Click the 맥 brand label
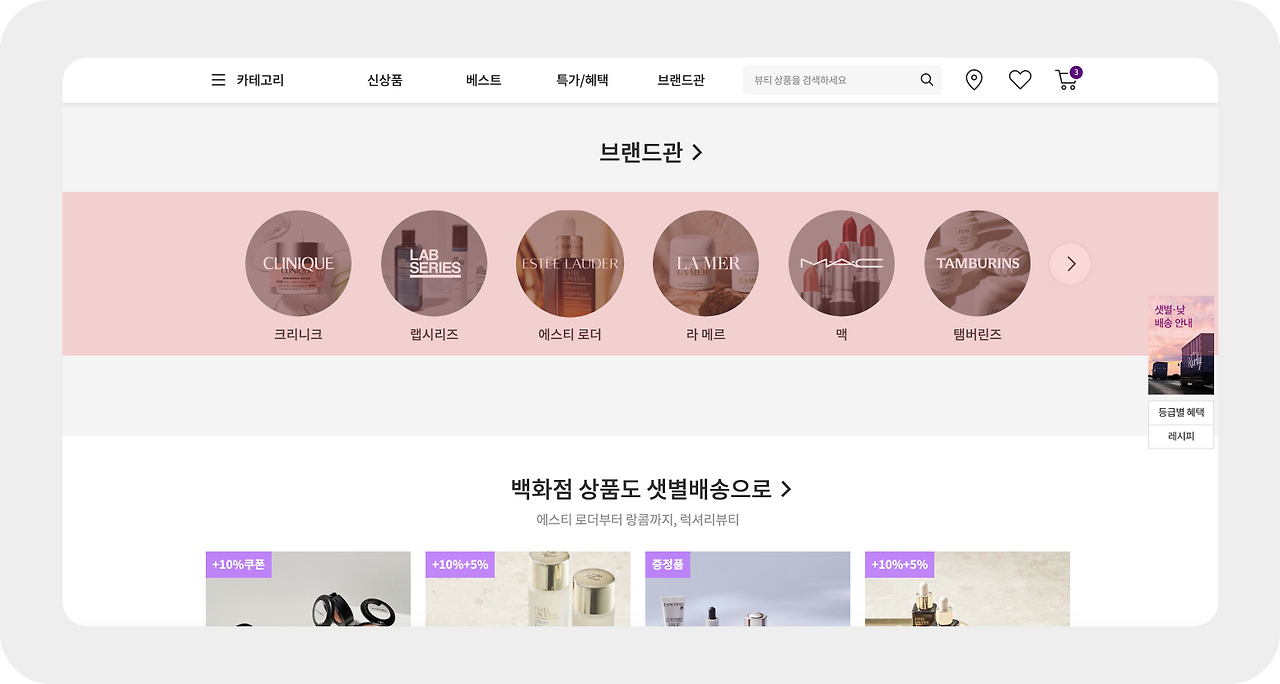 coord(841,335)
